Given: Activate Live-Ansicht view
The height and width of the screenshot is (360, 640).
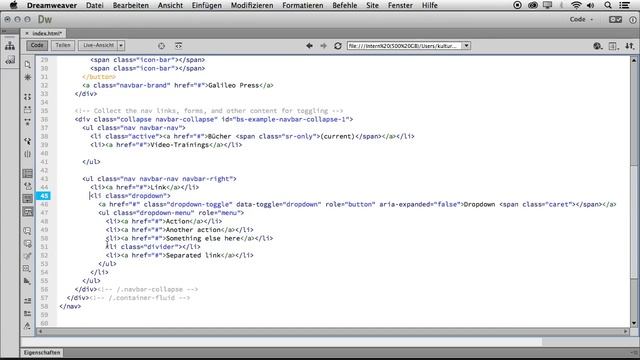Looking at the screenshot, I should pyautogui.click(x=98, y=45).
